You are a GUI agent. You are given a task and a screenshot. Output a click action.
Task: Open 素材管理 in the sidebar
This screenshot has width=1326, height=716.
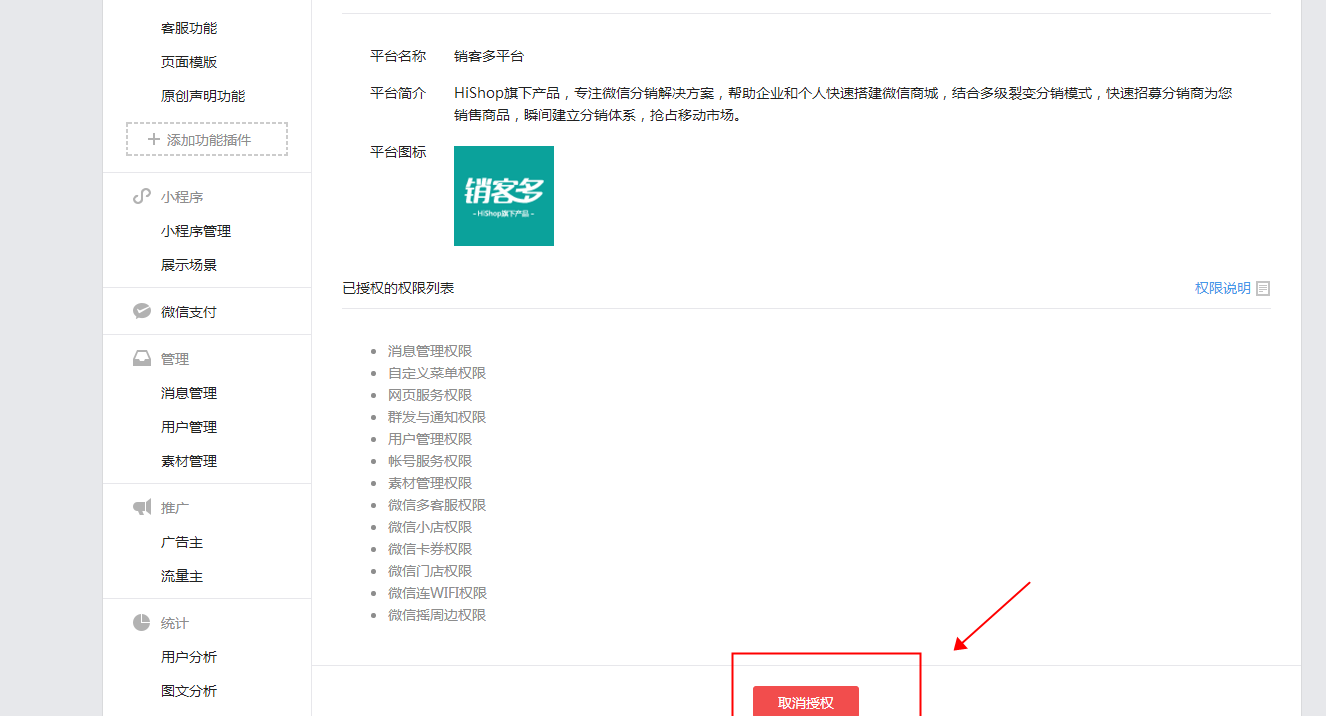tap(189, 461)
